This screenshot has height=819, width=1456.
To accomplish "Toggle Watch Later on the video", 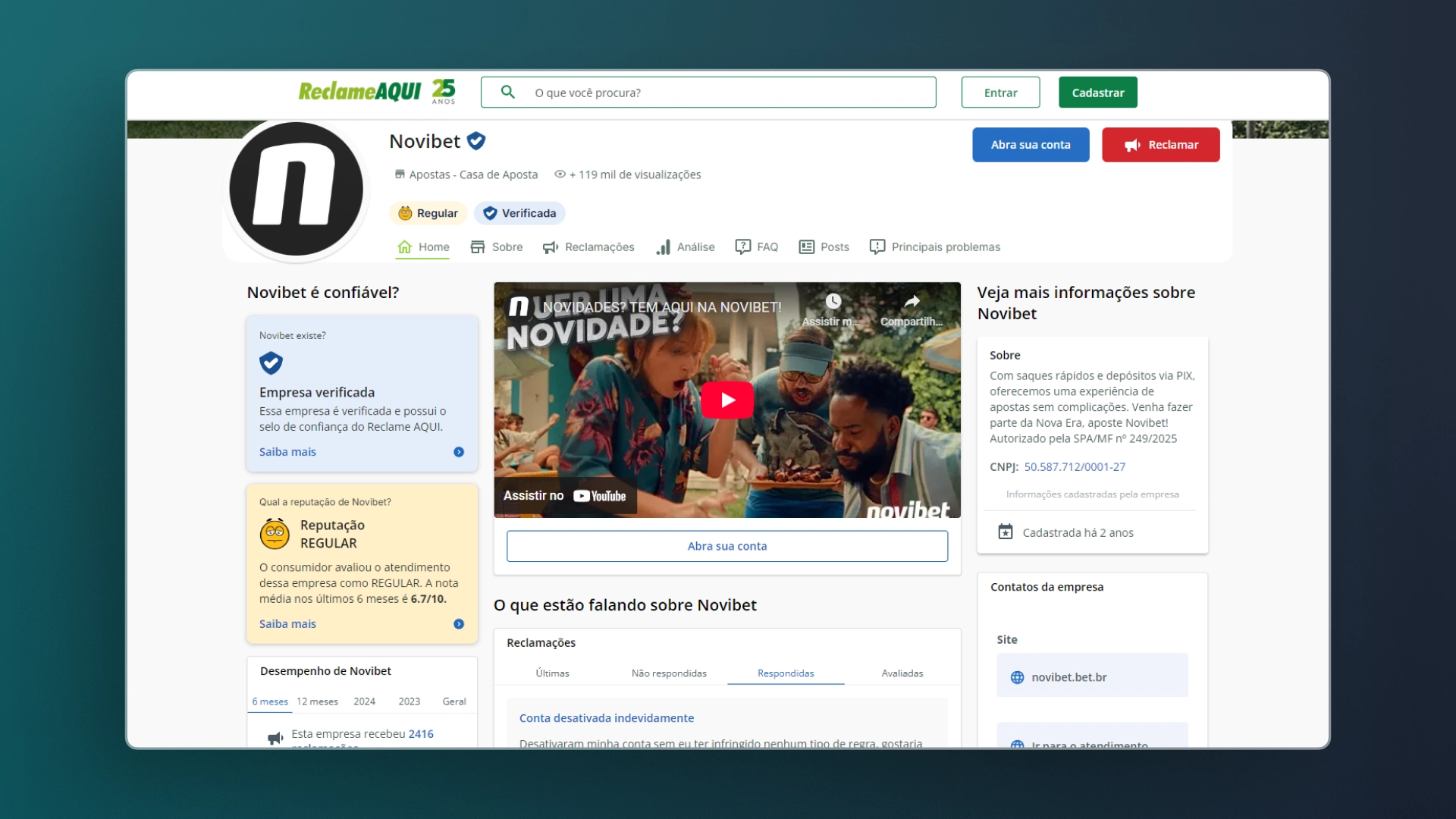I will tap(833, 301).
